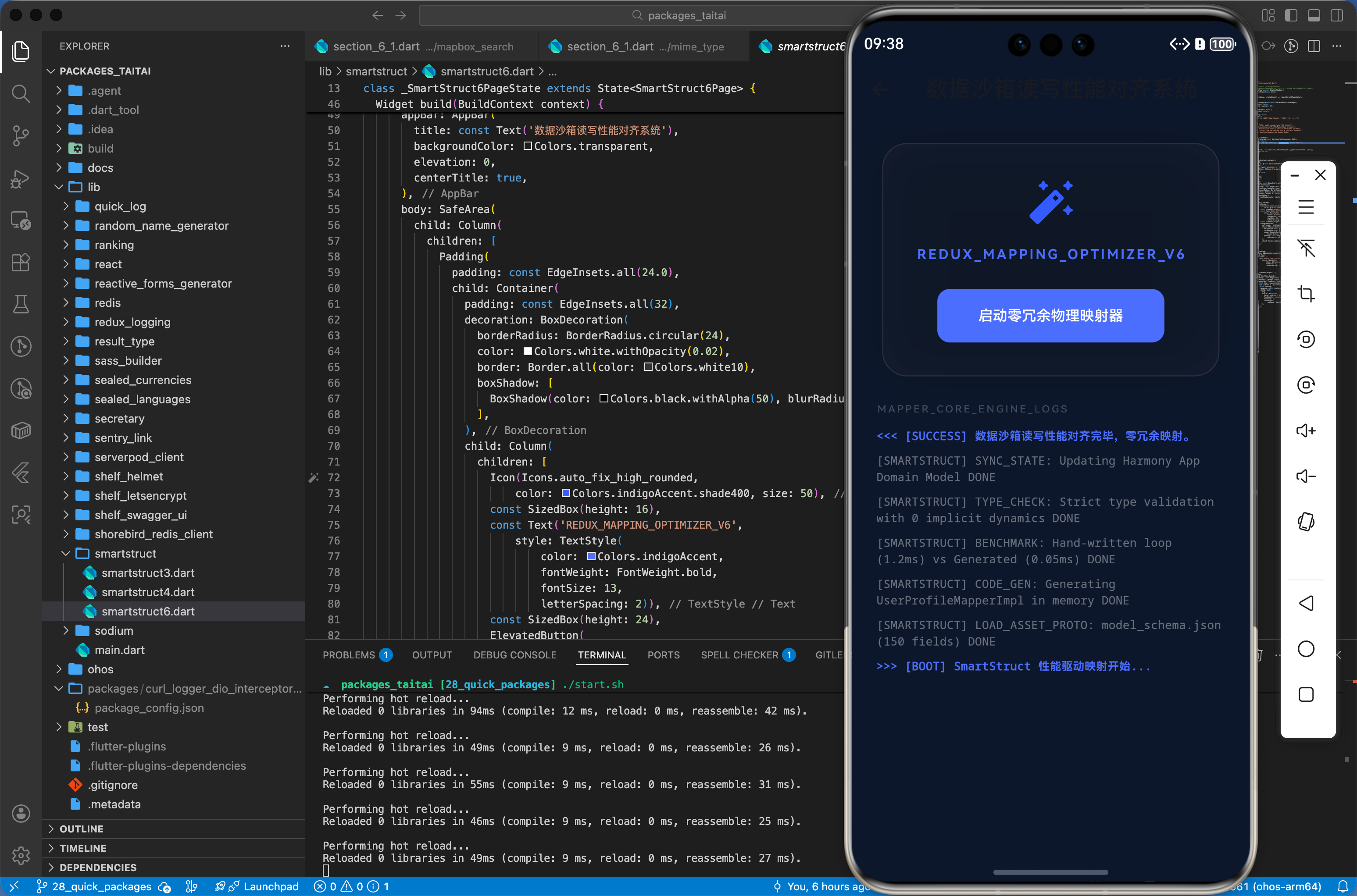Image resolution: width=1357 pixels, height=896 pixels.
Task: Click the Colors.indigoAccent color swatch on line 77
Action: click(592, 556)
